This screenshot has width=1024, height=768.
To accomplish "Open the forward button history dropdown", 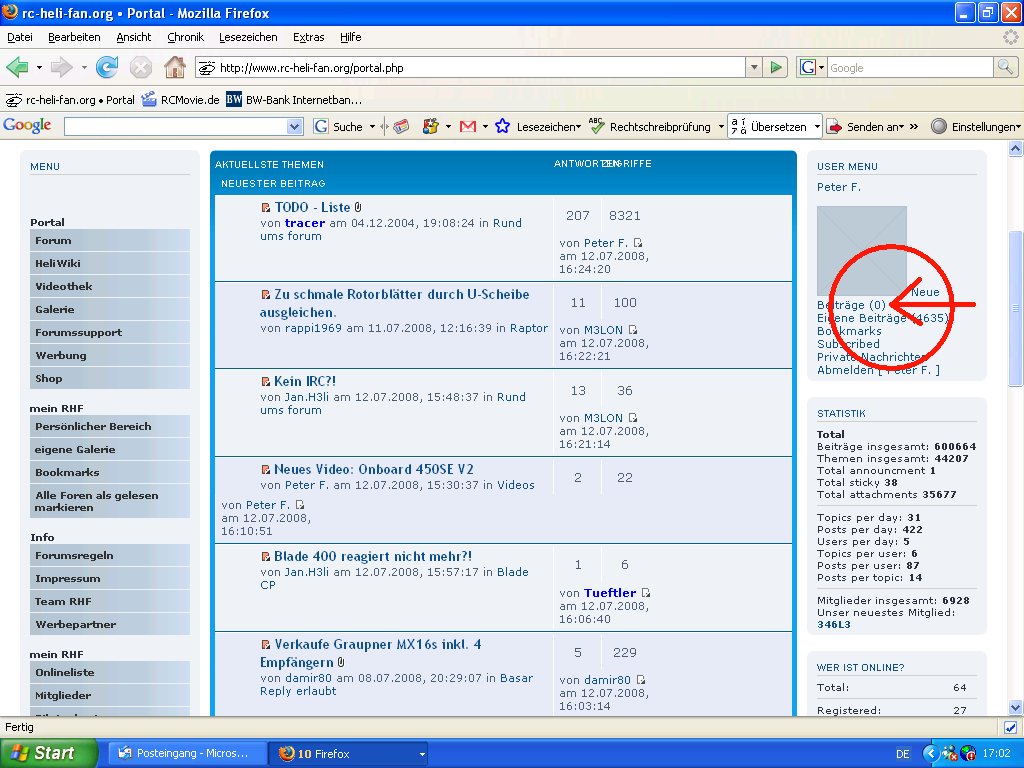I will (84, 67).
